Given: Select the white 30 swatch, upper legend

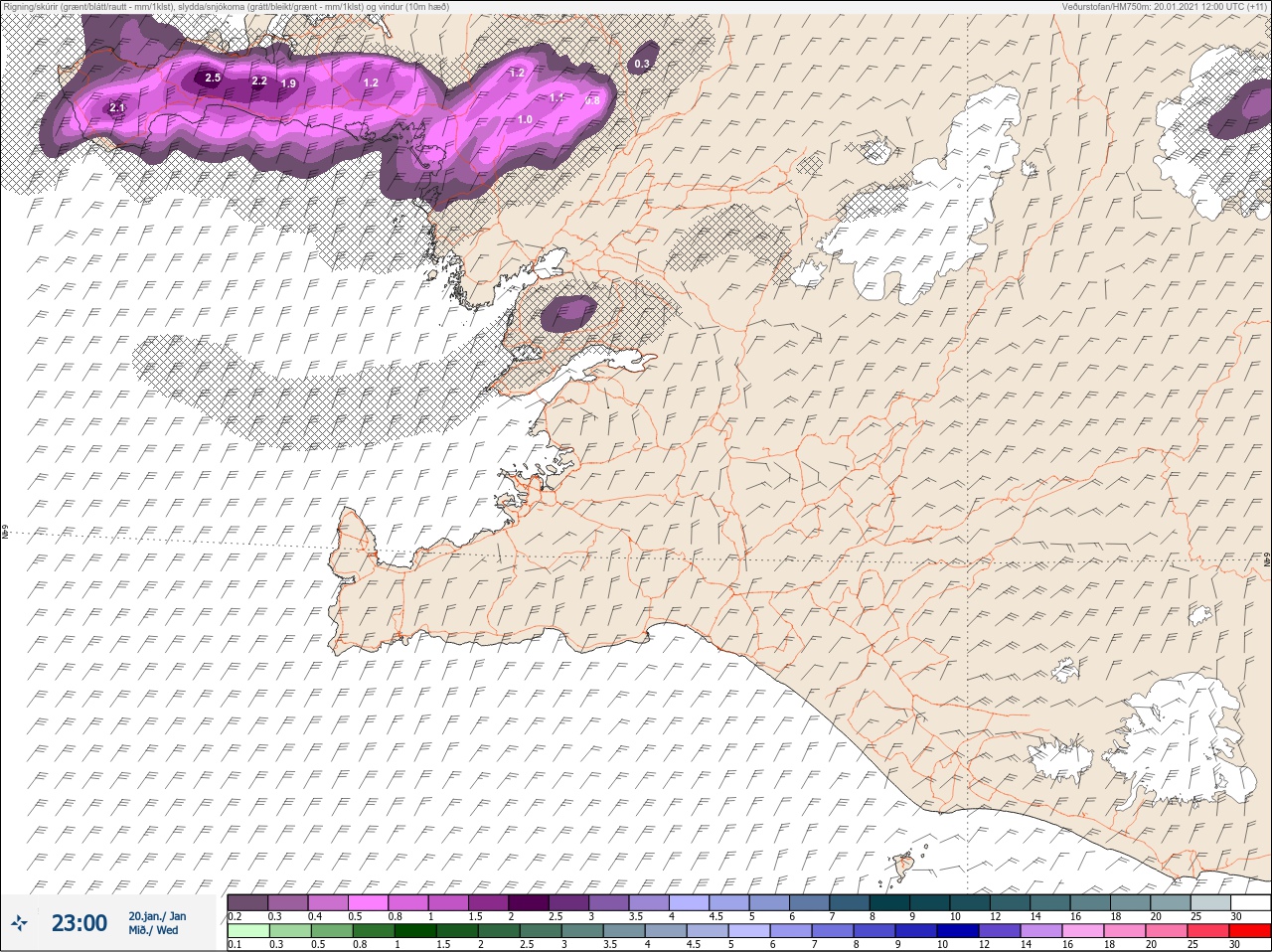Looking at the screenshot, I should coord(1251,902).
